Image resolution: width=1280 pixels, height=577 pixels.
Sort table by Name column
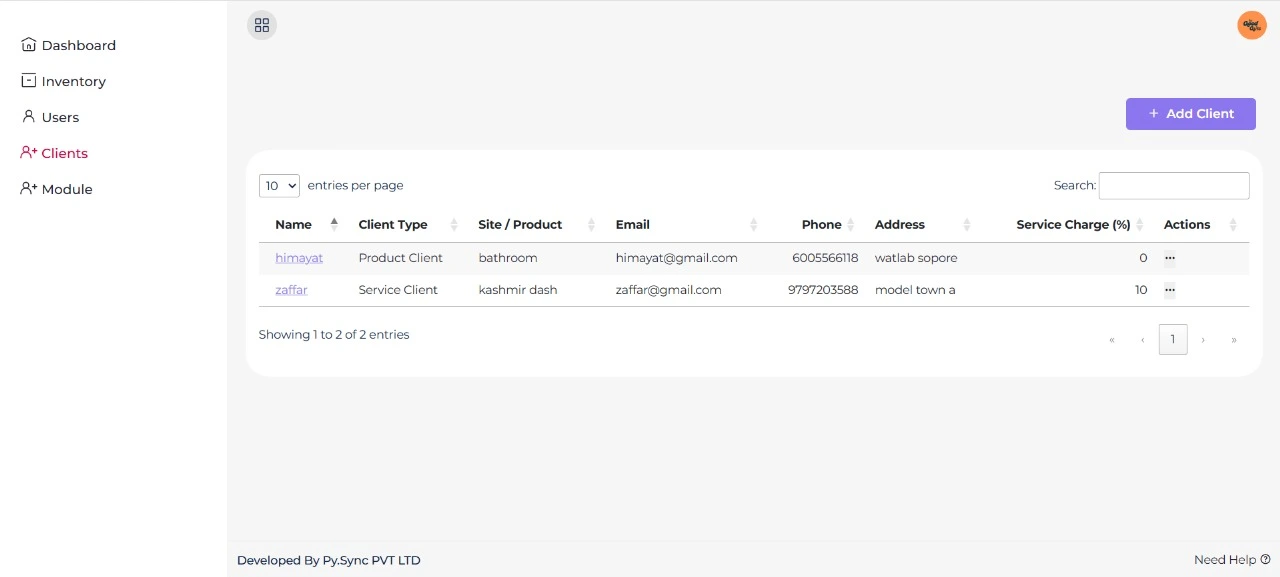(293, 225)
